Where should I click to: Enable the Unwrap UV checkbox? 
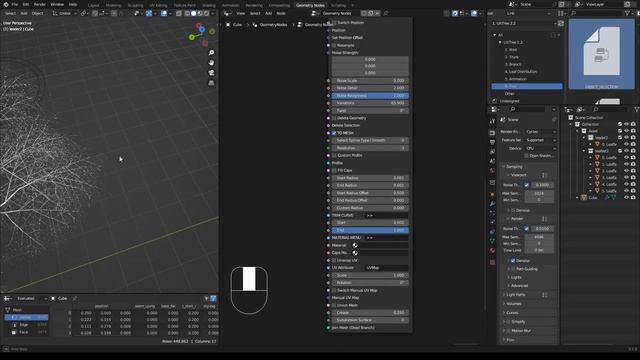click(334, 260)
